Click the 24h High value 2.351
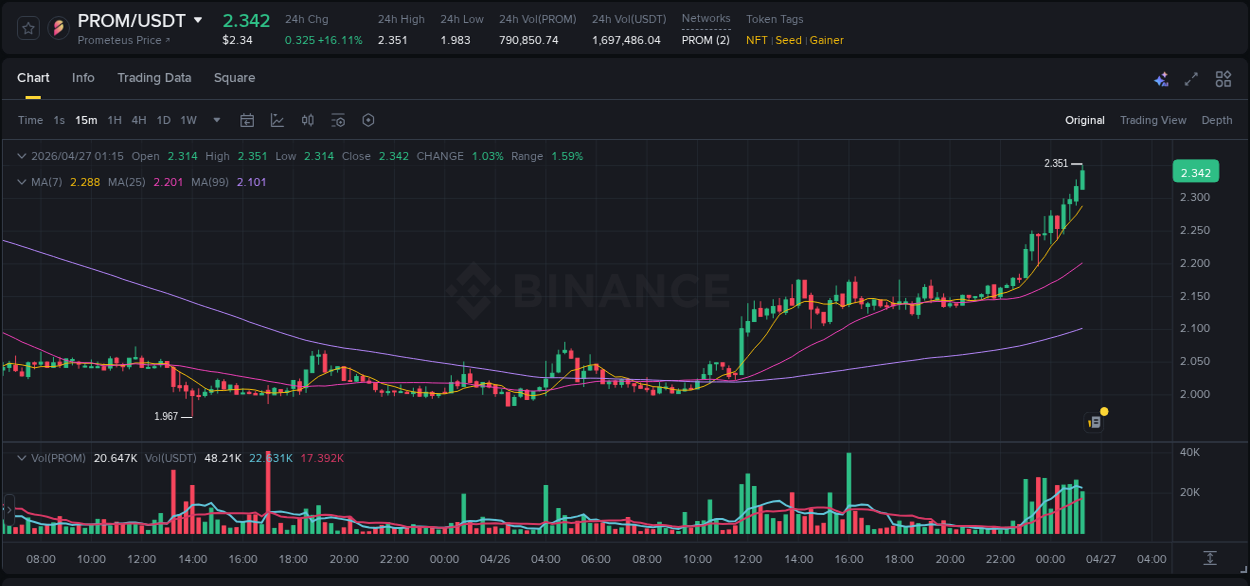Viewport: 1250px width, 586px height. tap(392, 40)
